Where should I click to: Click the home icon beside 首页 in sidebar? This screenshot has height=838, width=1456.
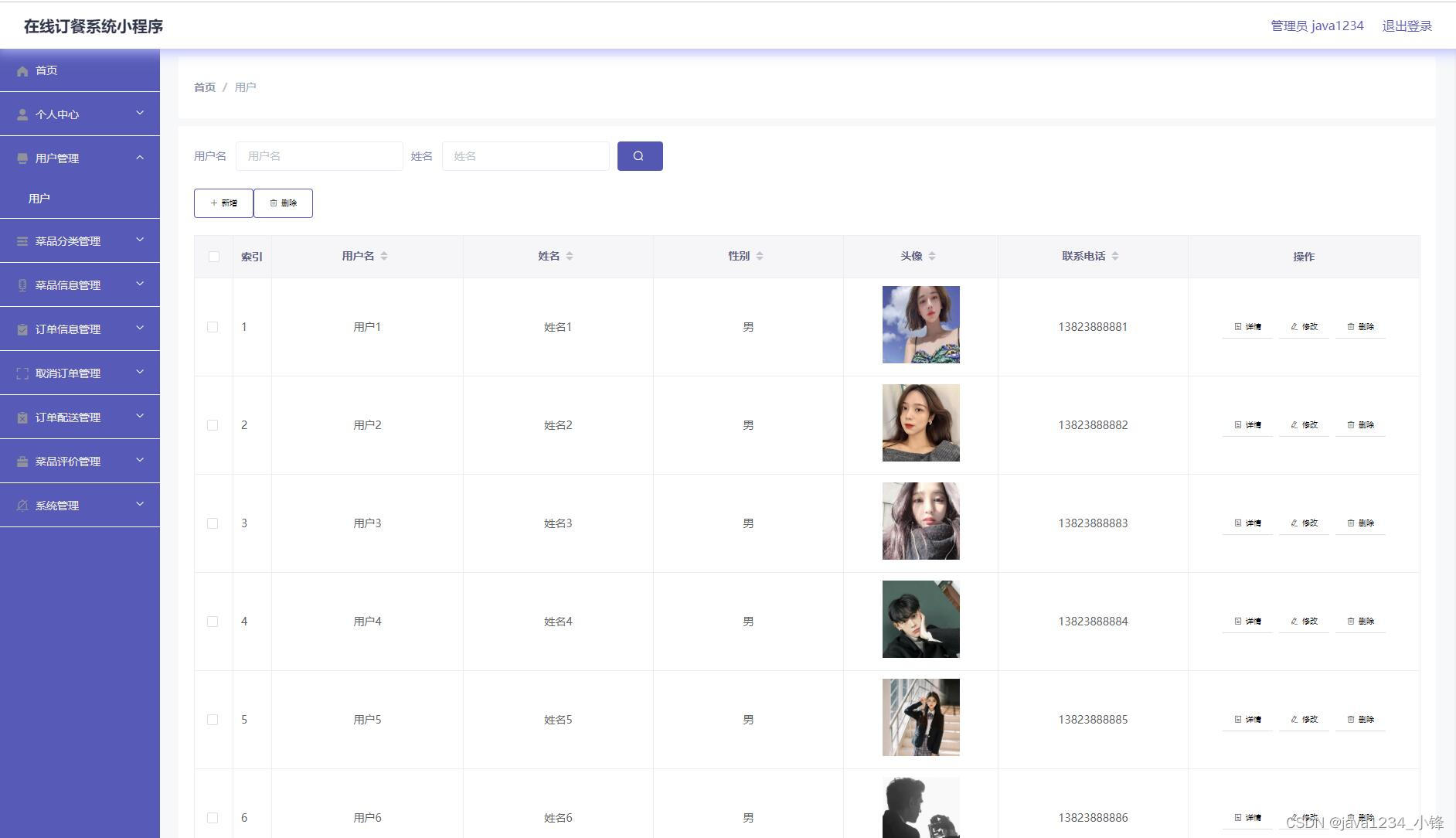tap(22, 71)
